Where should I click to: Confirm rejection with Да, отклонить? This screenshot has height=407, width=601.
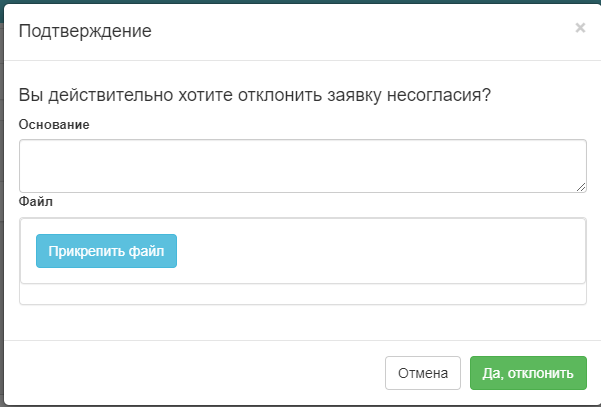pos(528,373)
